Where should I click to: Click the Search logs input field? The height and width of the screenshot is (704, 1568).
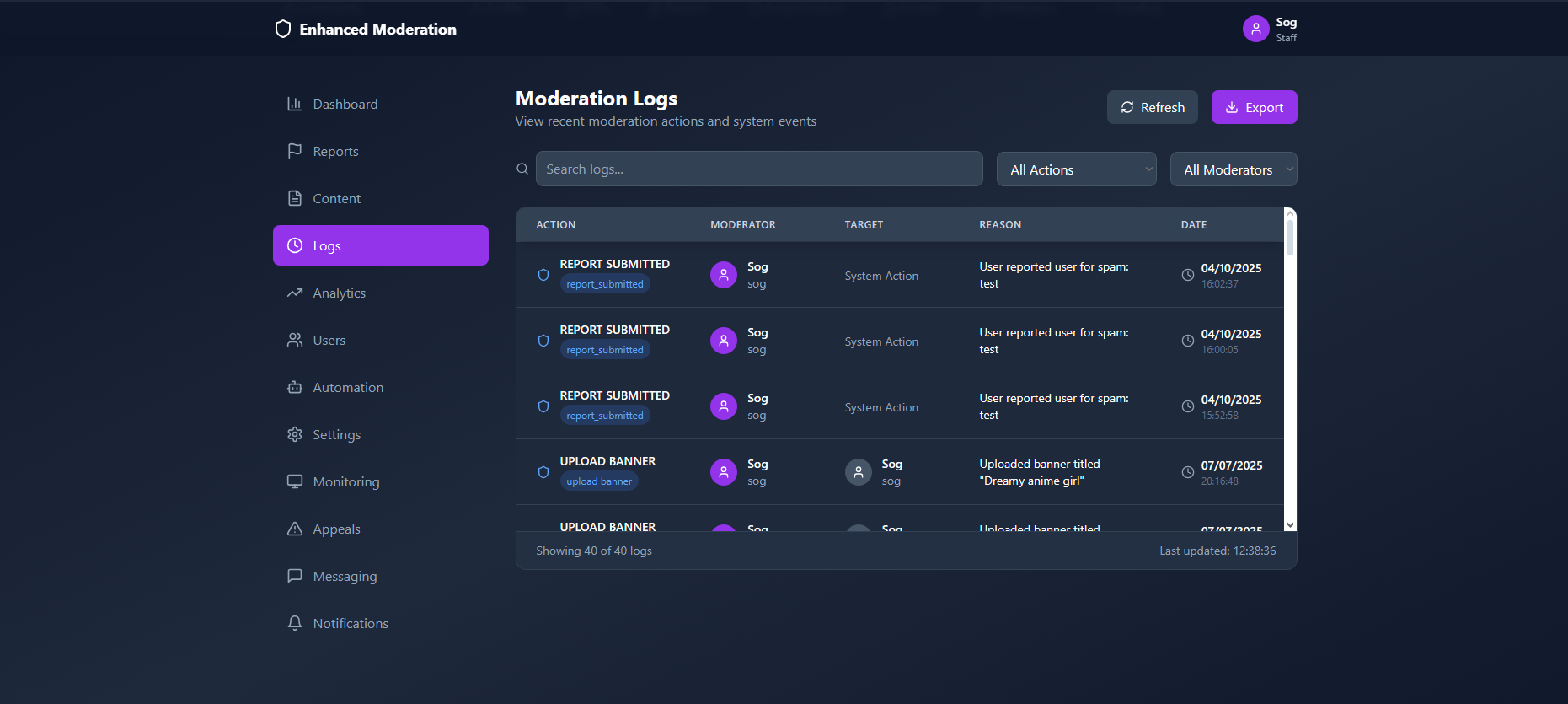click(x=759, y=169)
